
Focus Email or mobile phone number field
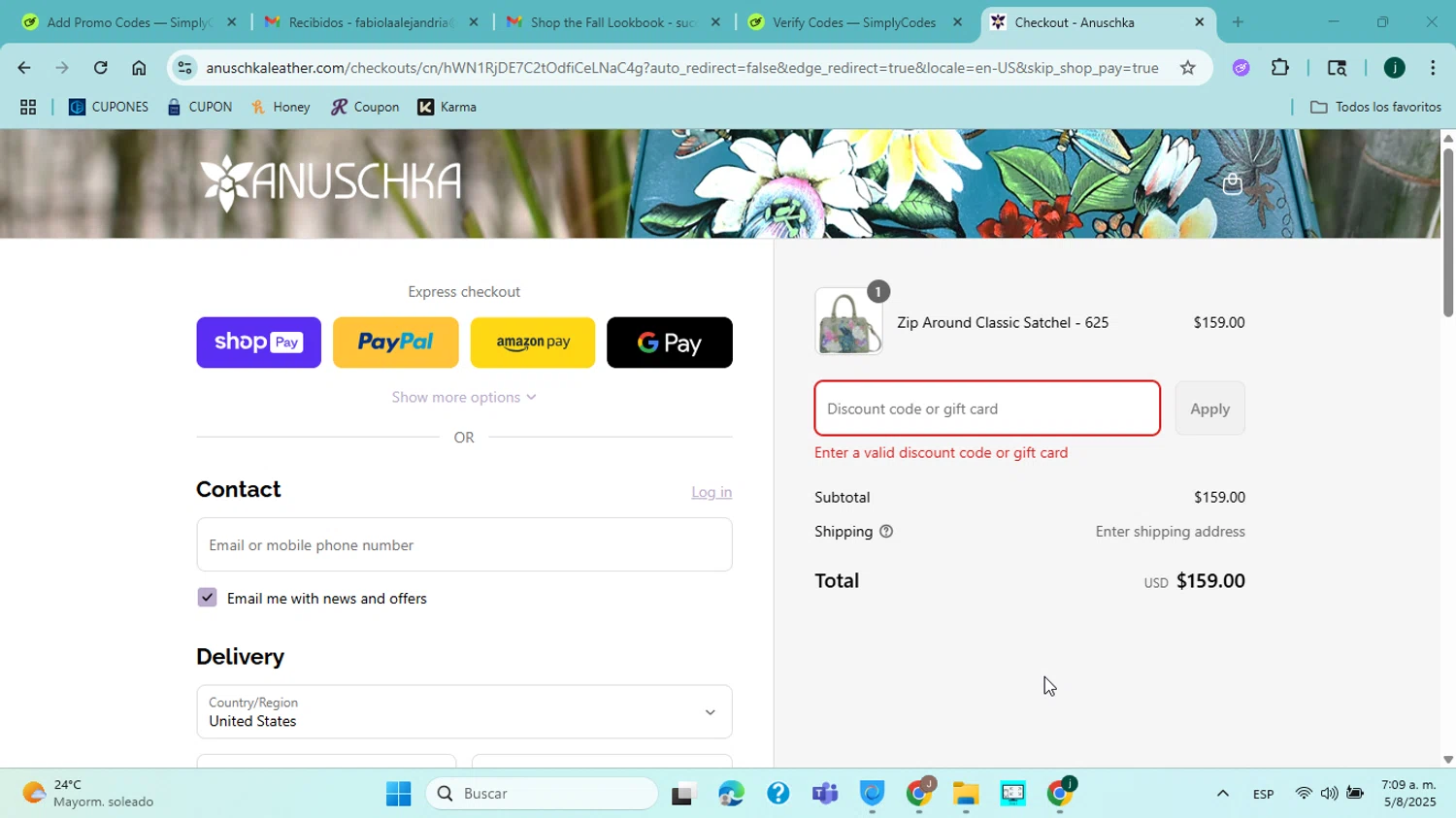[464, 544]
